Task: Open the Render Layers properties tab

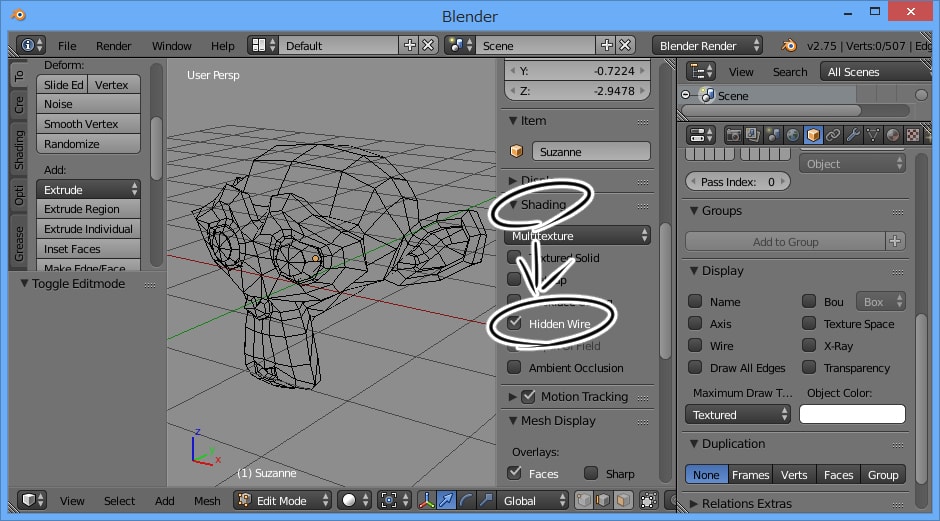Action: coord(752,135)
